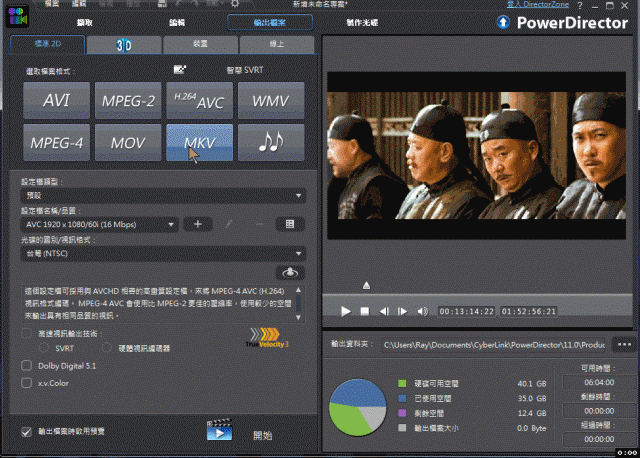Click the surround sound settings icon
Image resolution: width=640 pixels, height=458 pixels.
[x=290, y=272]
